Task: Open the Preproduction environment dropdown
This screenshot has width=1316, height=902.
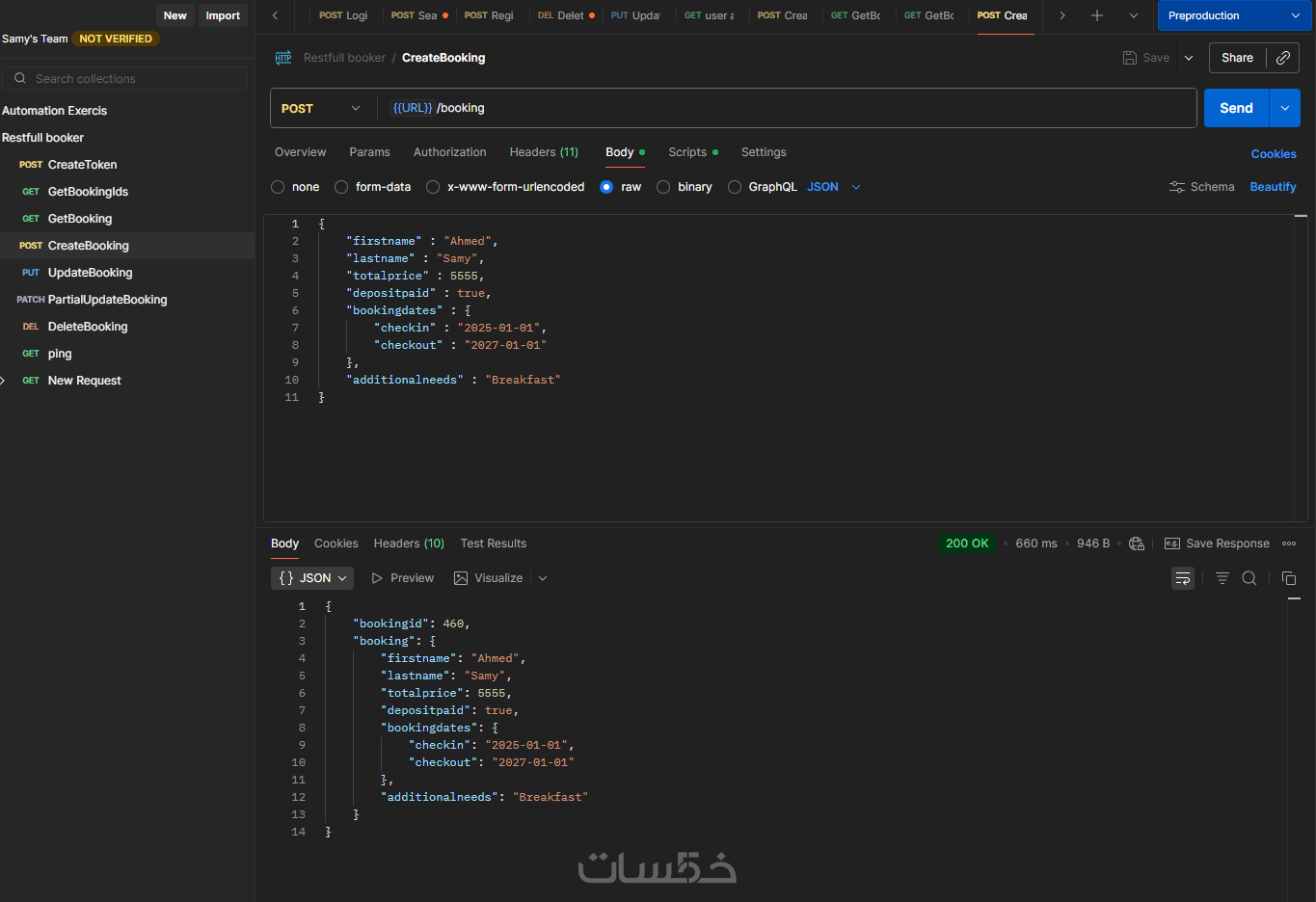Action: click(1234, 15)
